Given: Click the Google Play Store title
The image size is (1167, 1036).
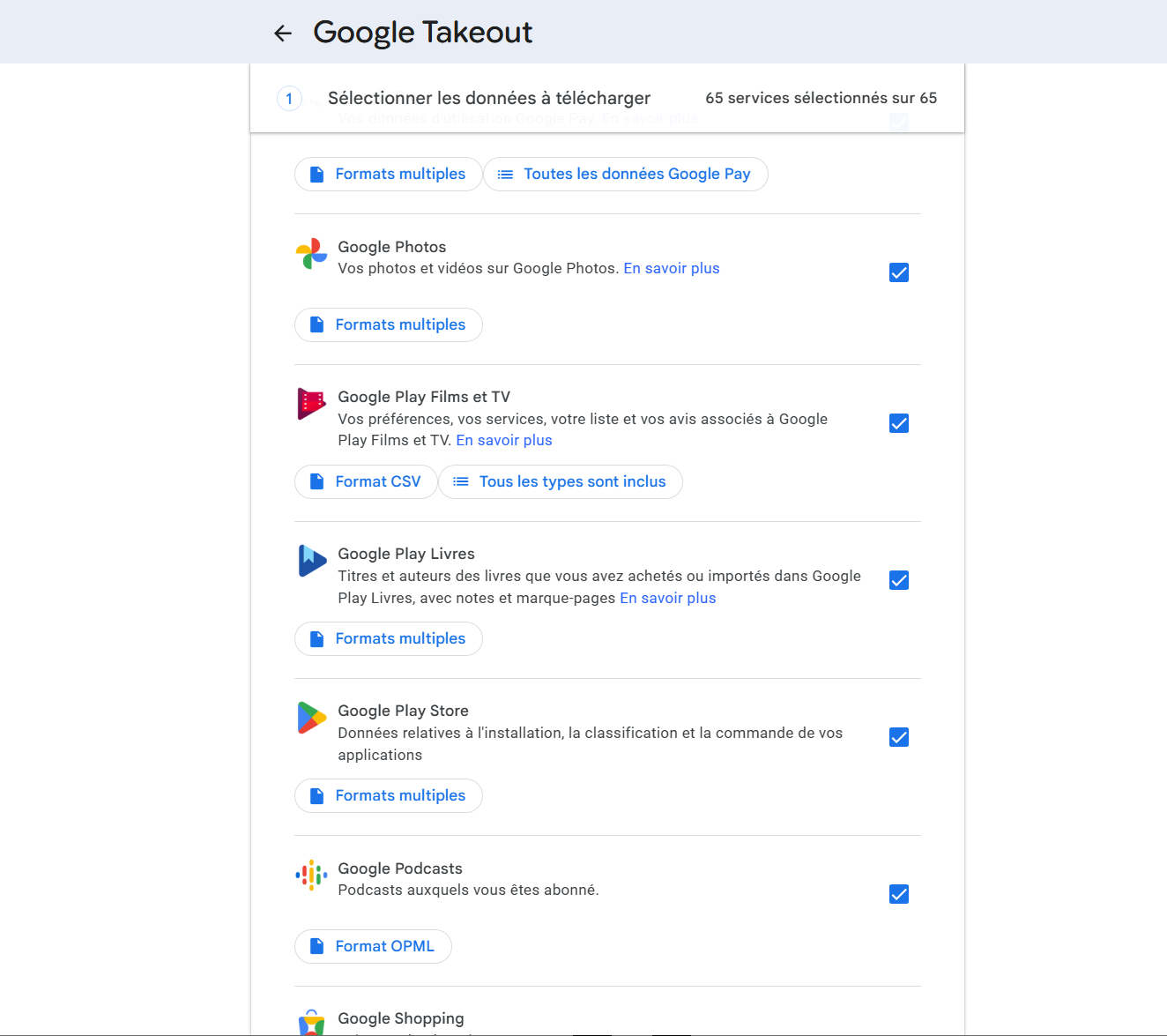Looking at the screenshot, I should pyautogui.click(x=404, y=711).
